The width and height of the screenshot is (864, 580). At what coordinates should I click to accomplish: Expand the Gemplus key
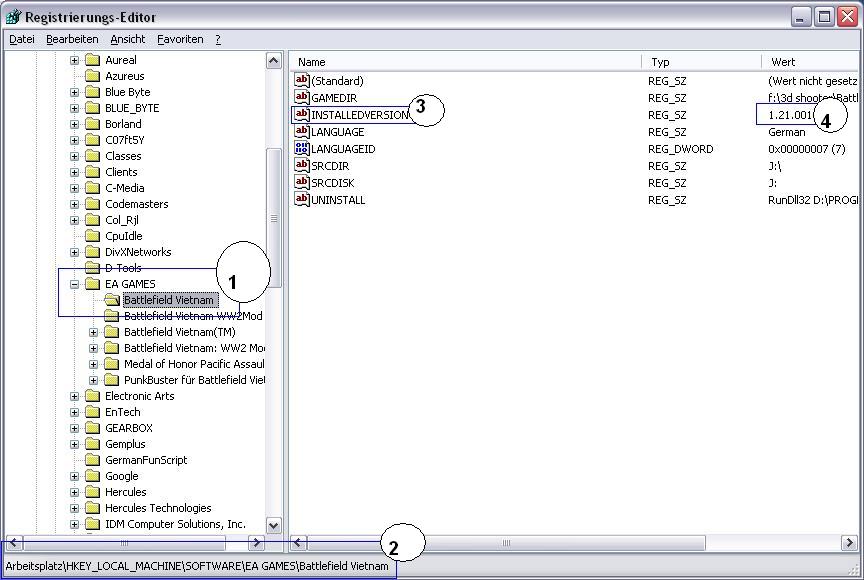point(74,444)
